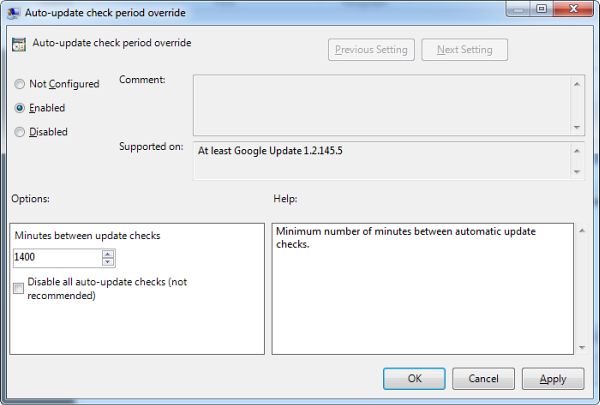Screen dimensions: 600x405
Task: Go to the Previous Setting
Action: tap(371, 49)
